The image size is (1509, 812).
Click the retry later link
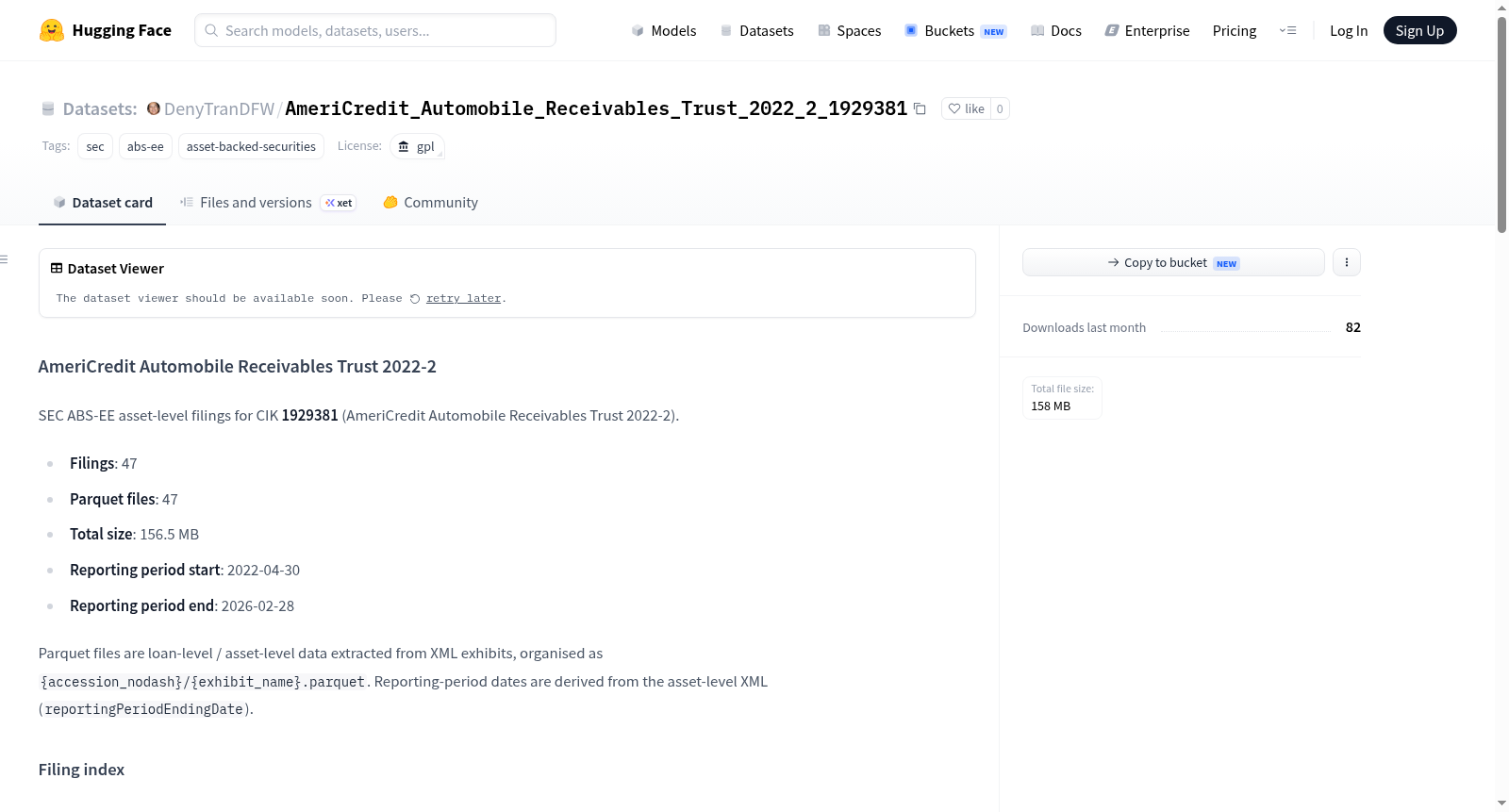pos(463,299)
